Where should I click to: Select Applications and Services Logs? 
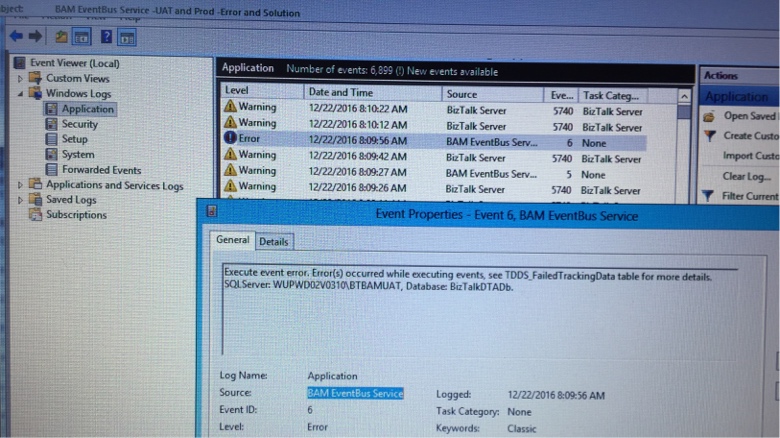click(114, 185)
